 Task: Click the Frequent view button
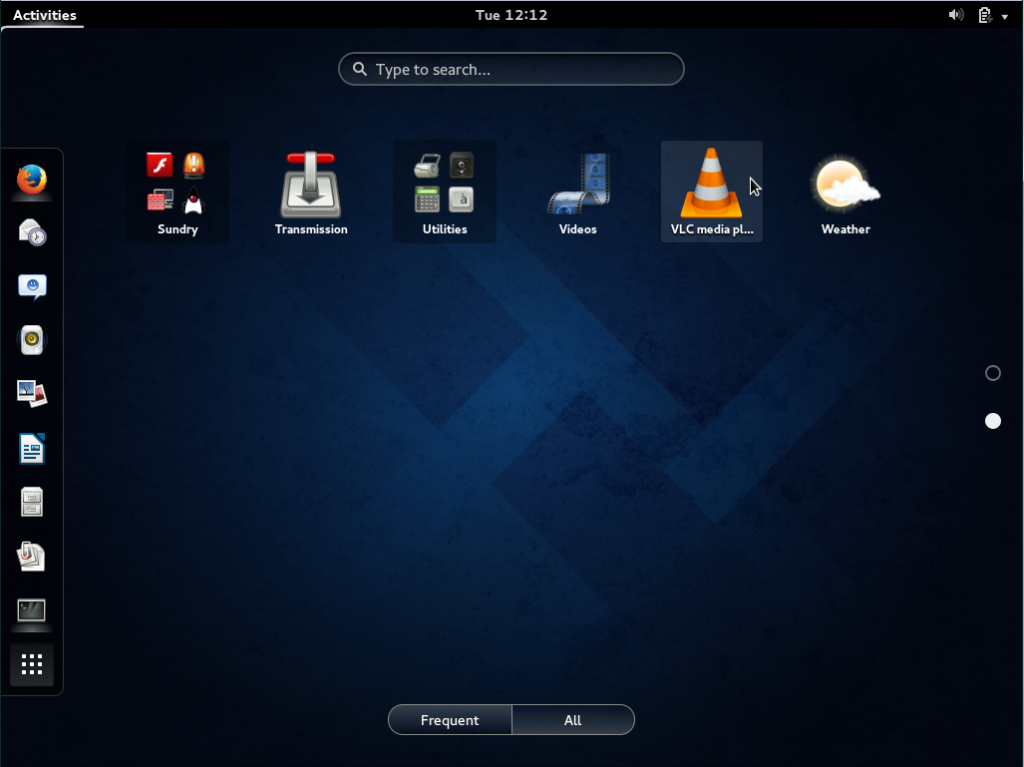[449, 719]
